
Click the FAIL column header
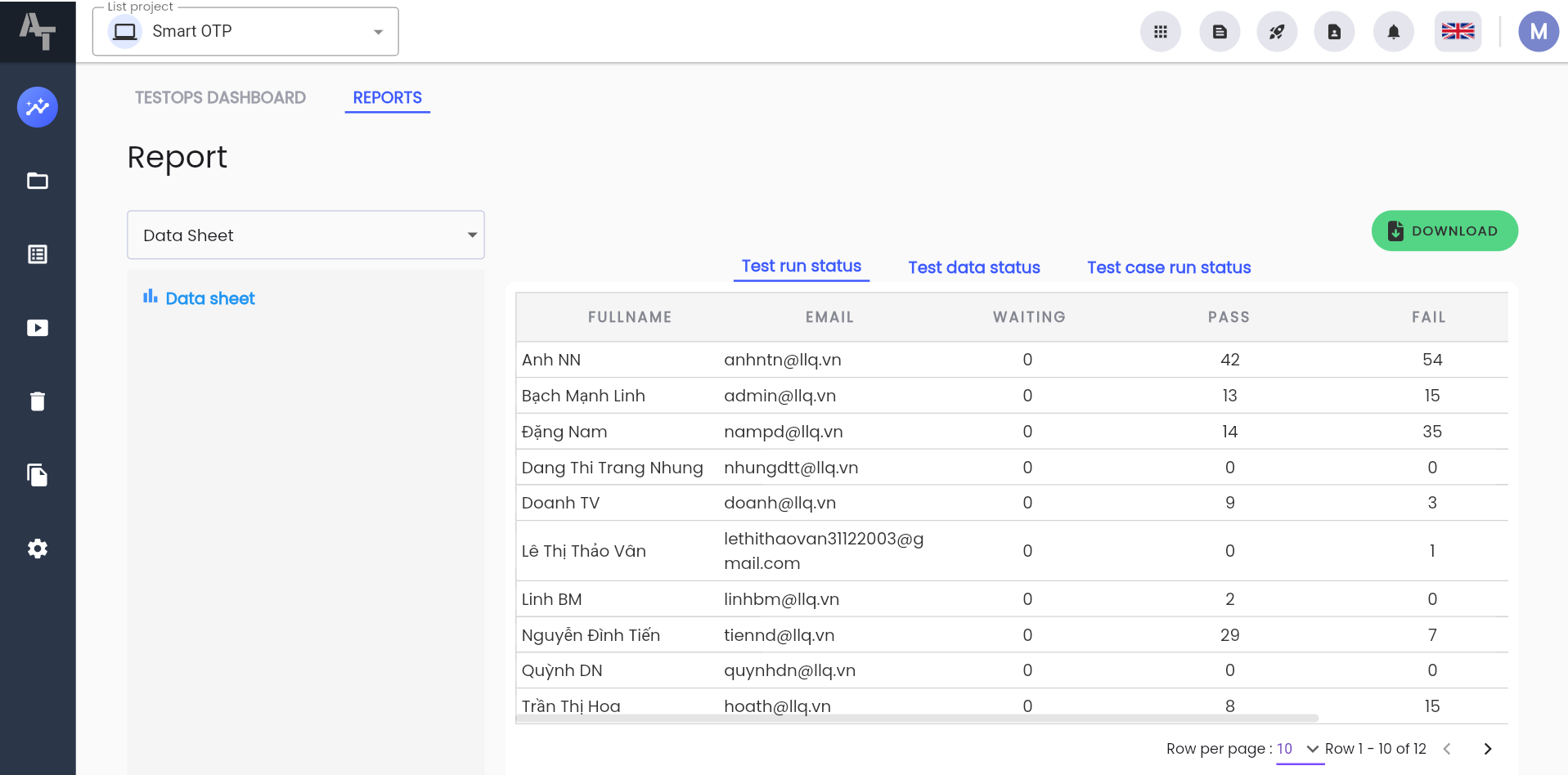click(1429, 317)
